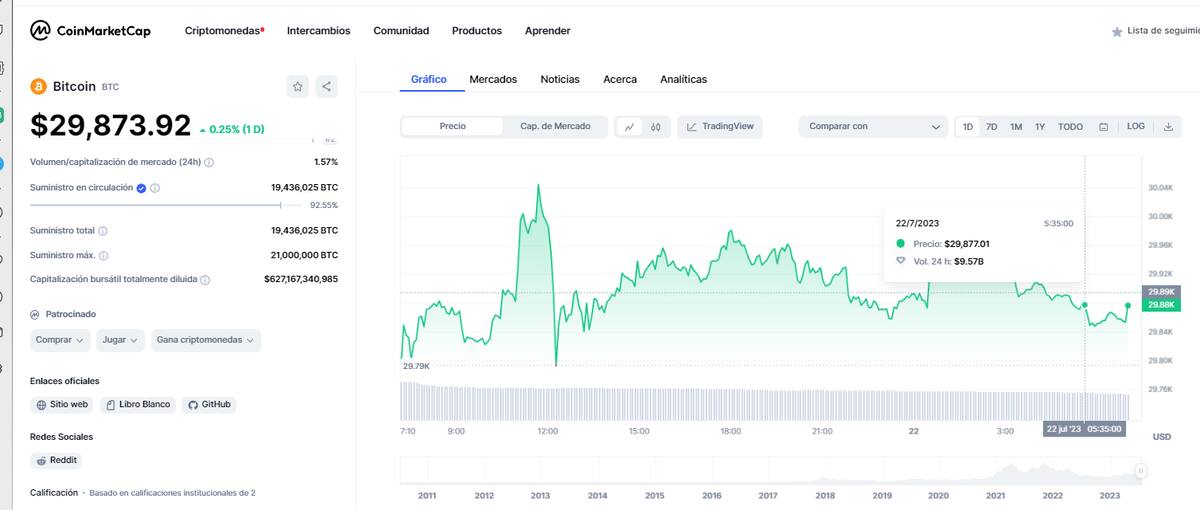The image size is (1200, 510).
Task: Switch to the Gráfico tab
Action: click(x=429, y=79)
